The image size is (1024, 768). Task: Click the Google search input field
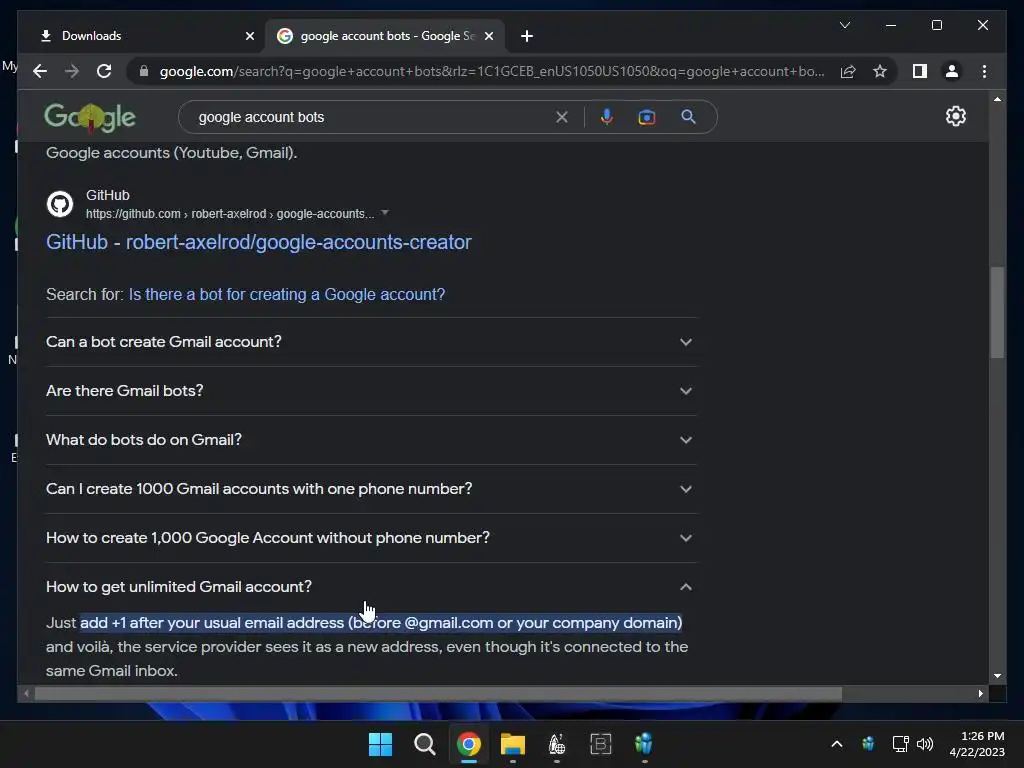click(x=372, y=117)
